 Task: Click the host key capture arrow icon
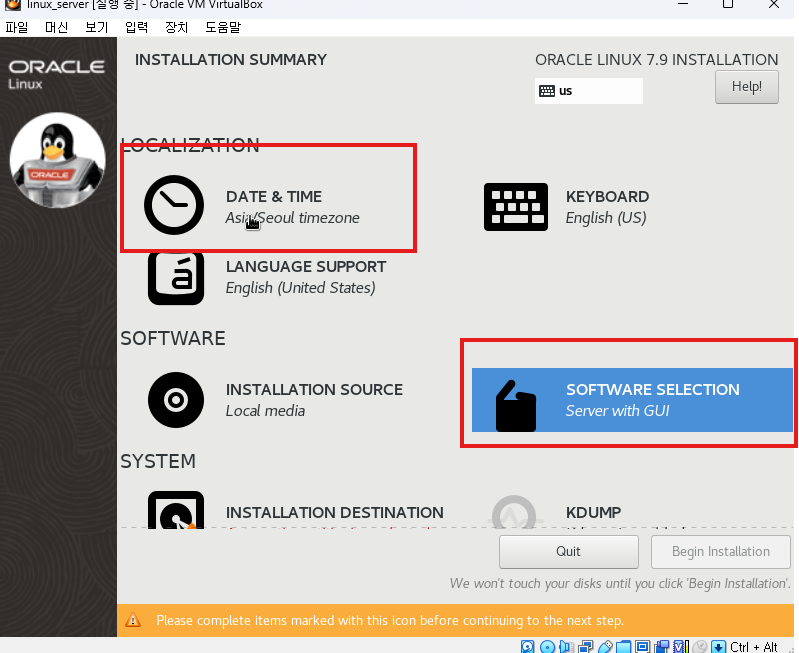[x=718, y=646]
